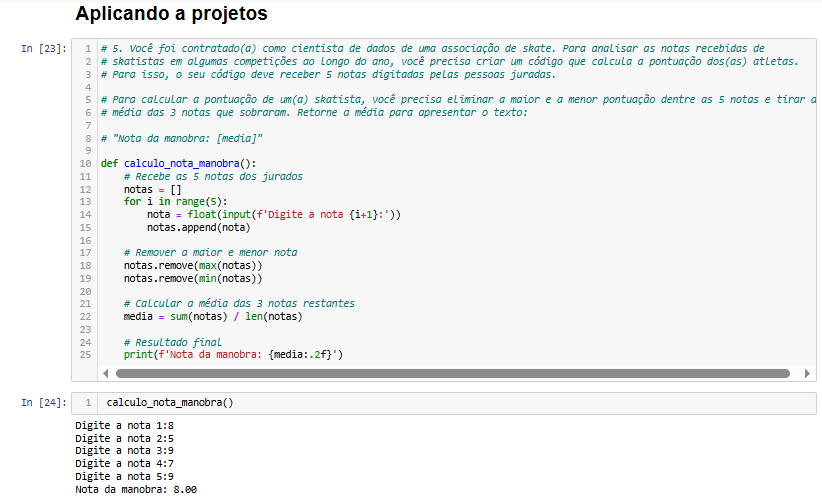Click the comment line starting '# Para calcular a pontuação'
Viewport: 822px width, 499px height.
tap(458, 100)
